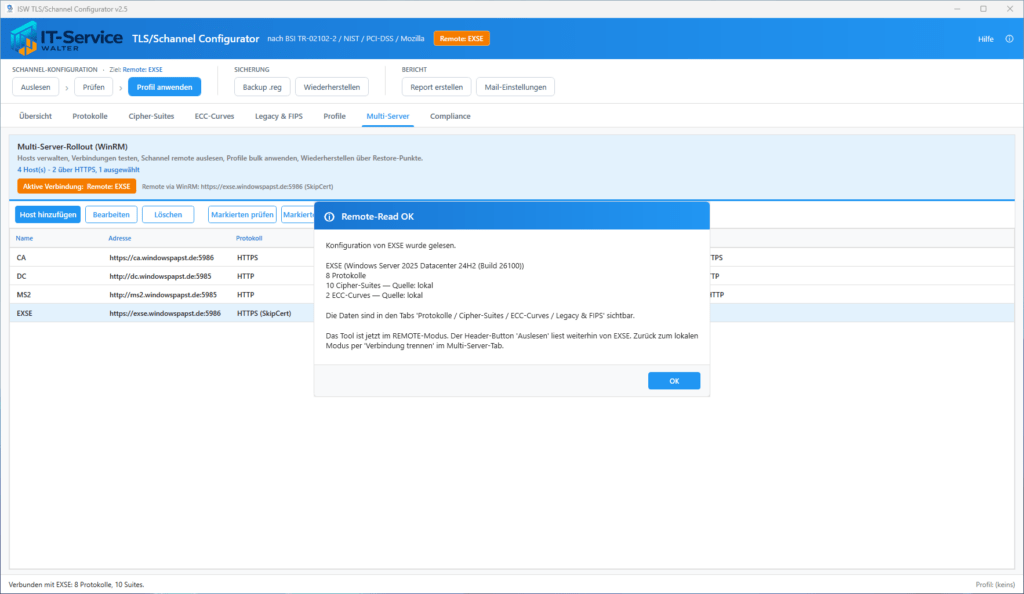Sort by the Name column header
The height and width of the screenshot is (594, 1024).
pyautogui.click(x=24, y=238)
